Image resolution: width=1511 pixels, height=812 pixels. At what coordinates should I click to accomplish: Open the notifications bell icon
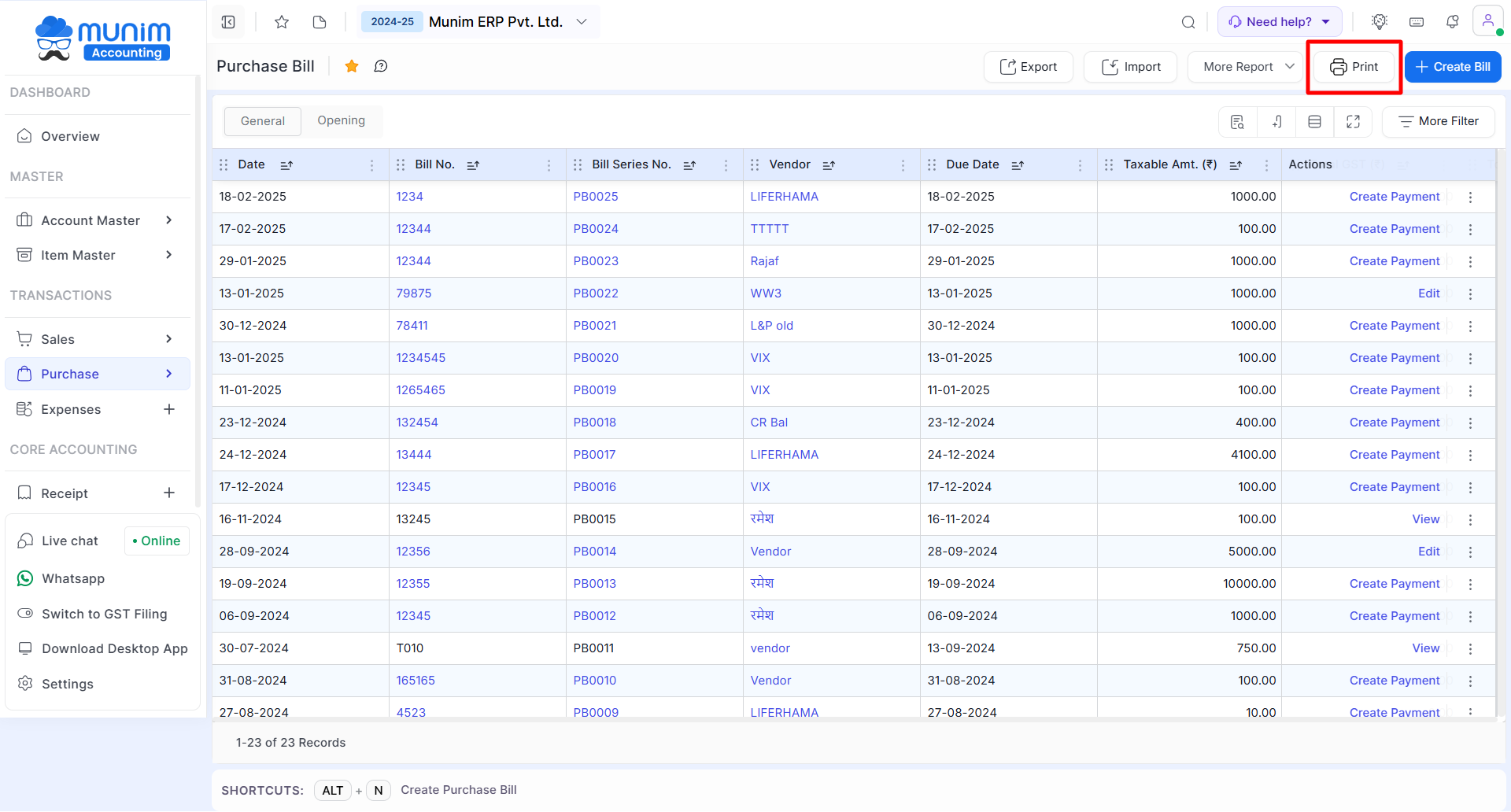[1453, 22]
